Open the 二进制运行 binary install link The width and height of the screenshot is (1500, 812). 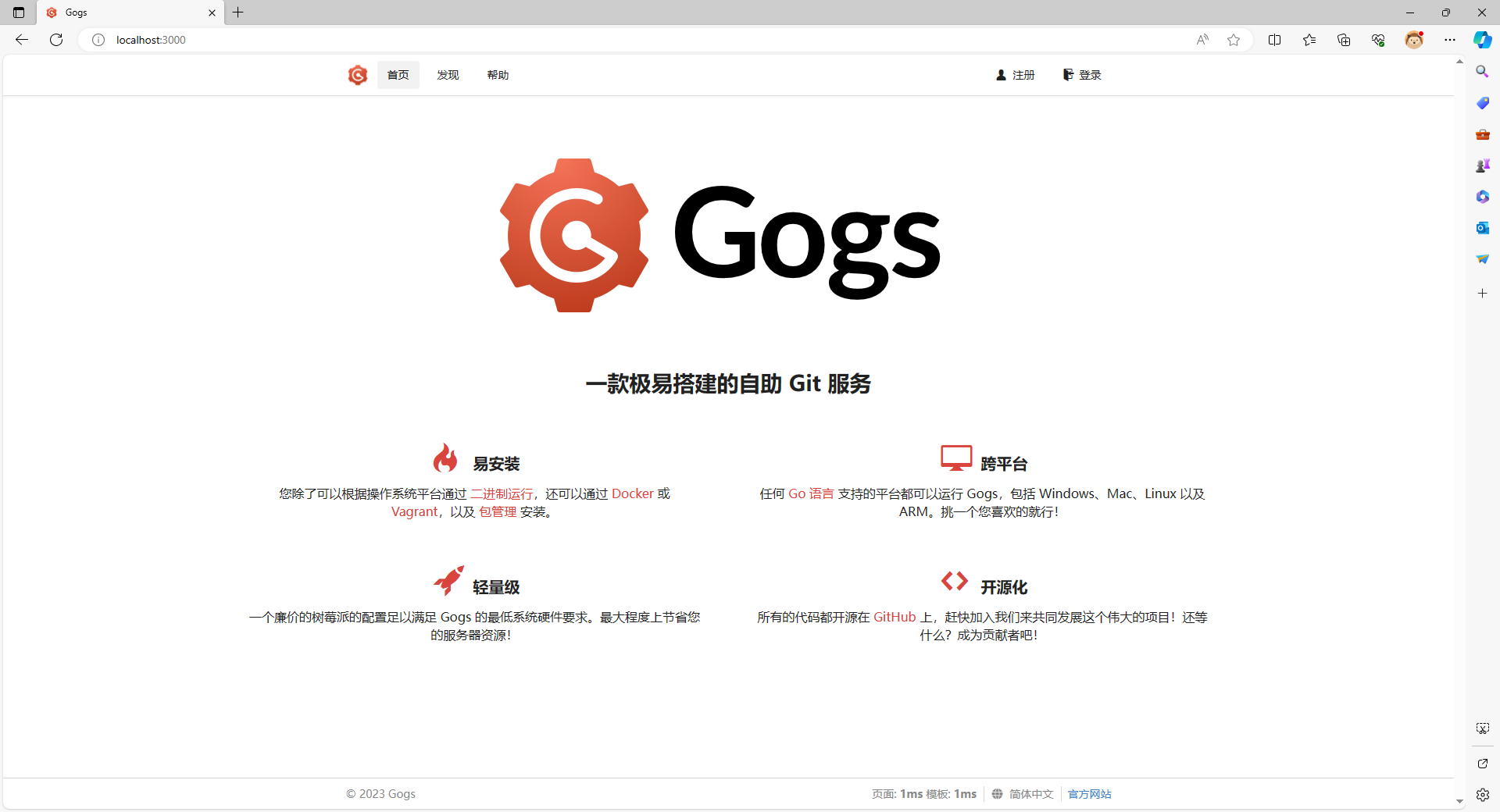click(502, 493)
